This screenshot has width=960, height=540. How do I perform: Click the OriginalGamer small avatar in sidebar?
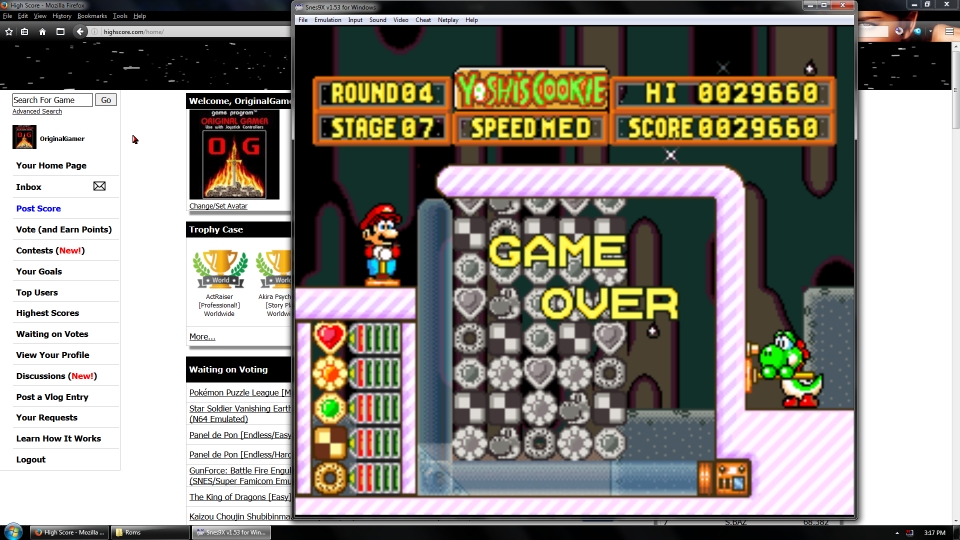[x=24, y=138]
